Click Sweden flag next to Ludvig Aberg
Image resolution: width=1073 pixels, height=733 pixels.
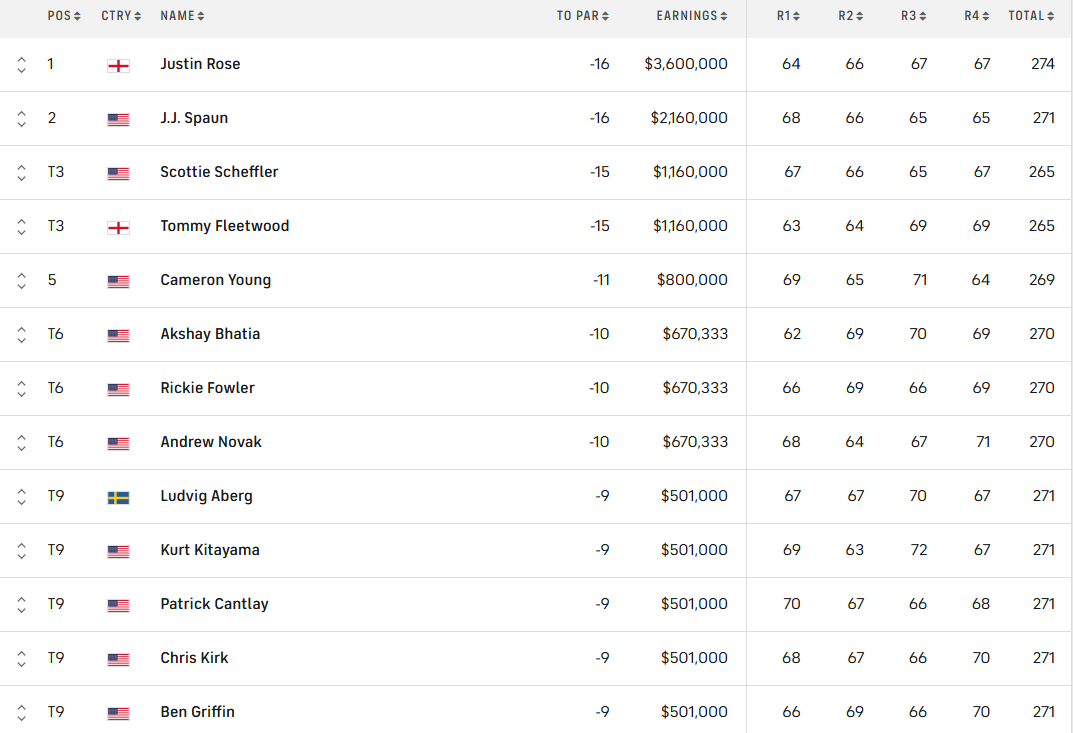pyautogui.click(x=118, y=498)
